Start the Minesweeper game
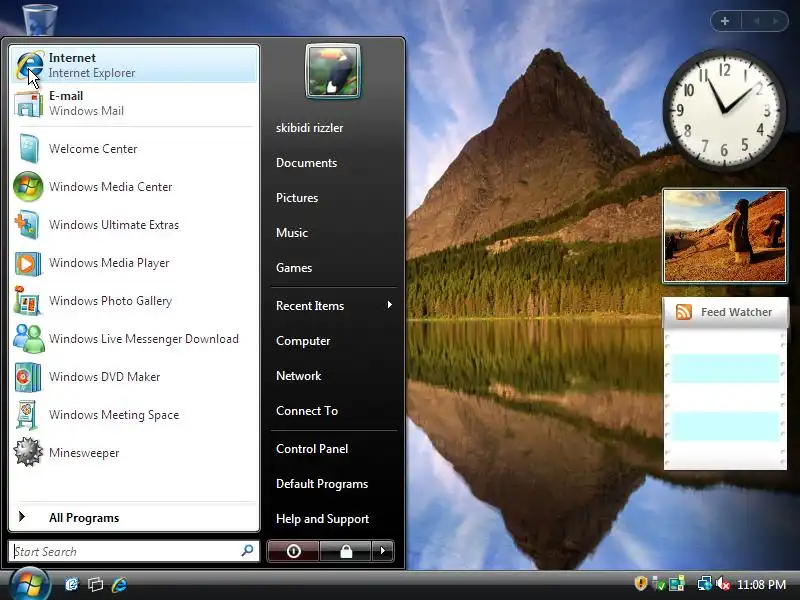 click(x=134, y=453)
